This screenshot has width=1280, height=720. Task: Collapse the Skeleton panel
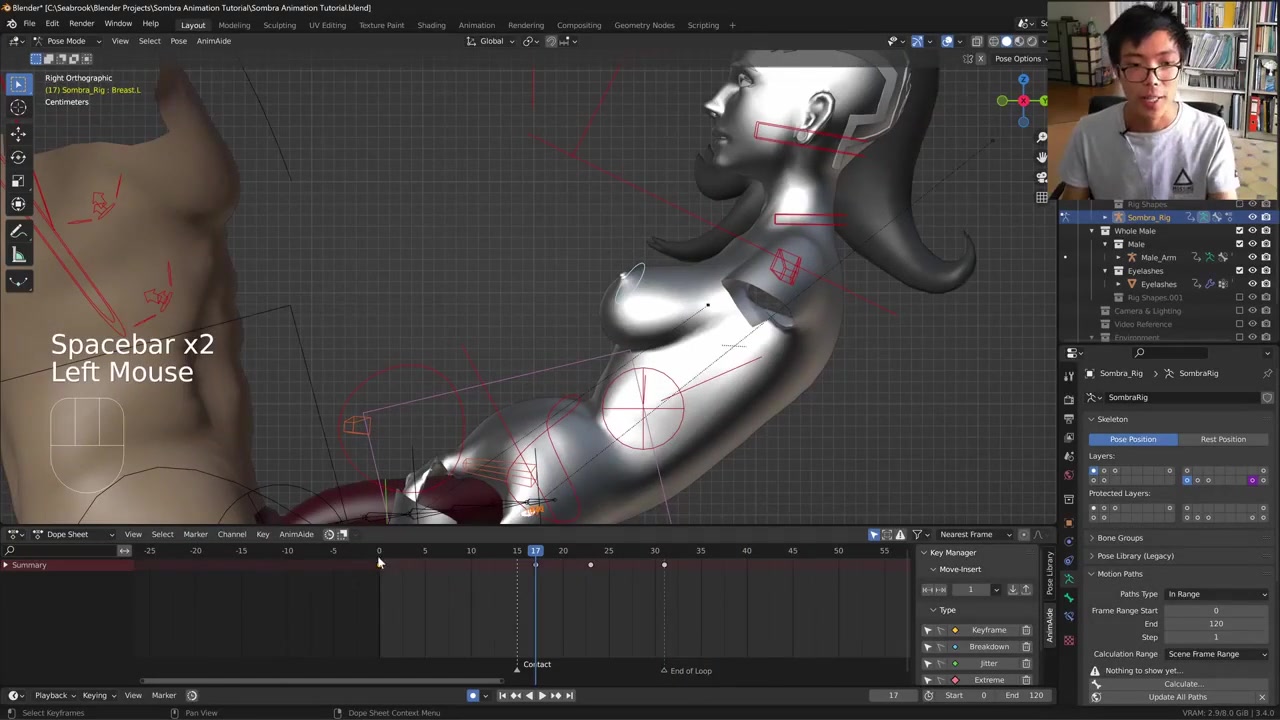click(x=1112, y=419)
